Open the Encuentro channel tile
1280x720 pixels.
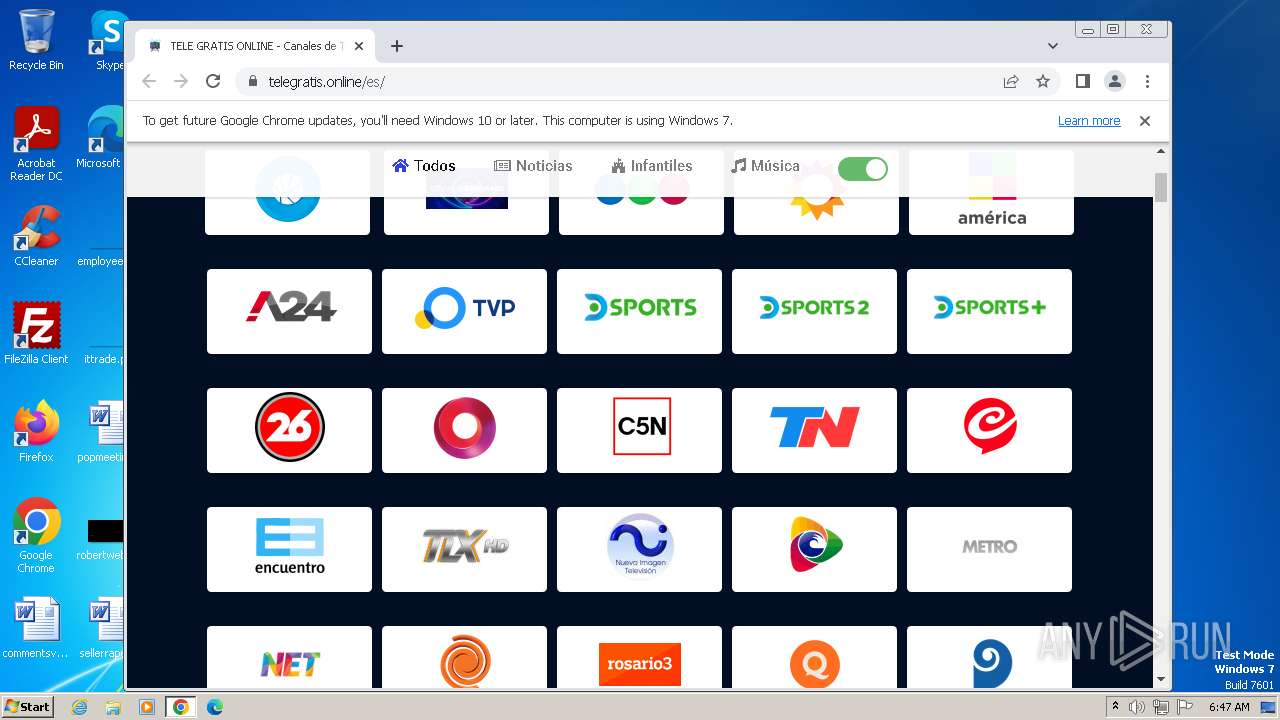[289, 549]
